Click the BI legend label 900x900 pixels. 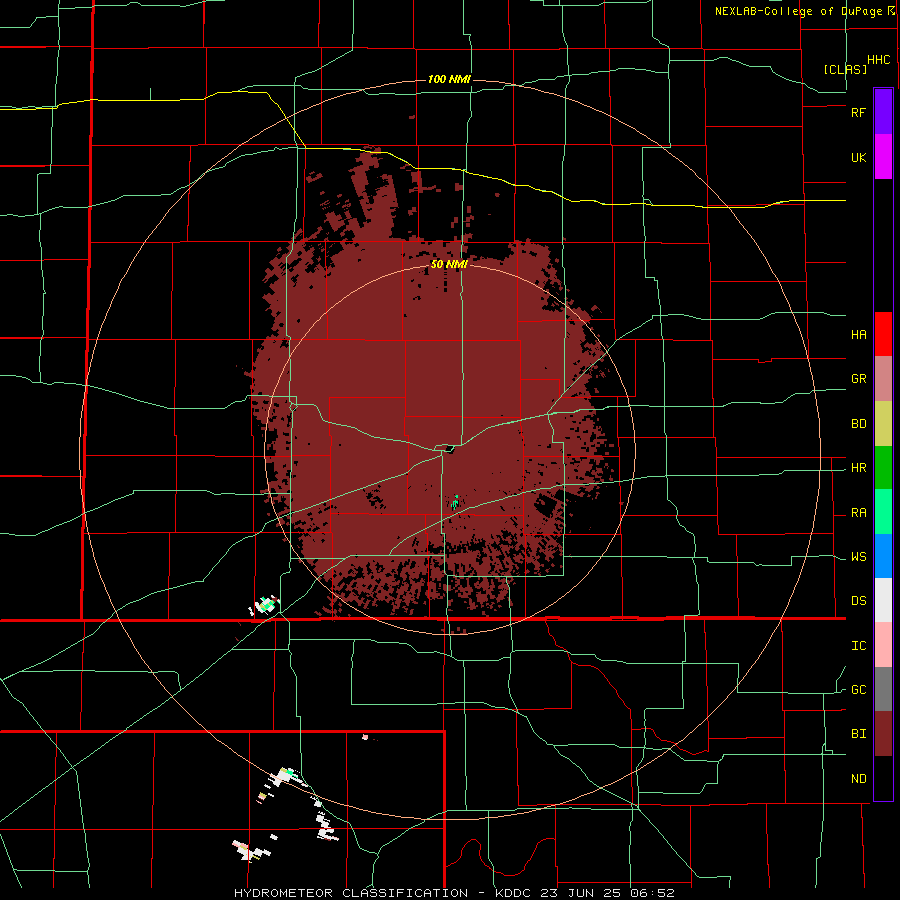pos(858,734)
